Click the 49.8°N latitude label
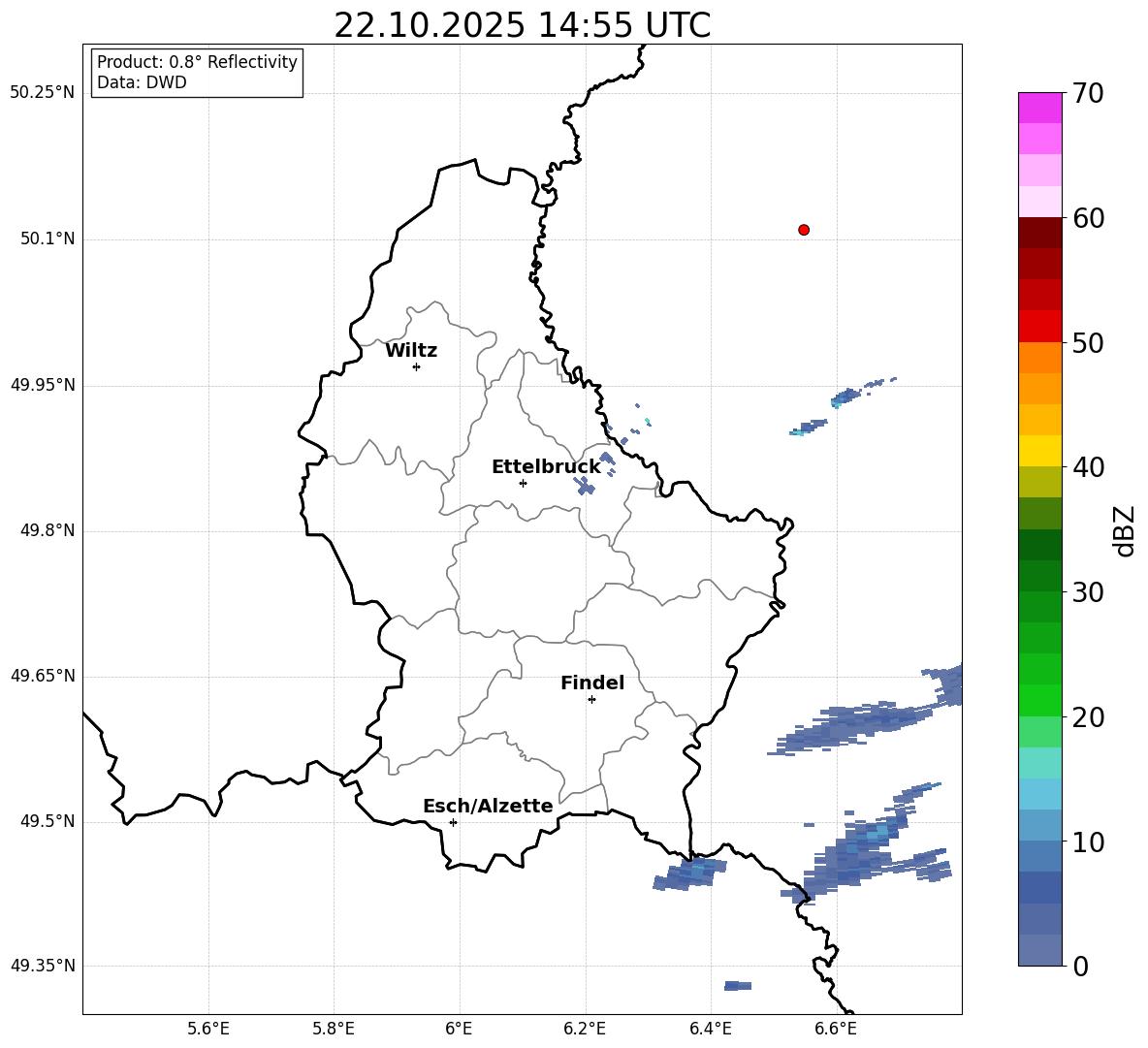This screenshot has width=1148, height=1048. tap(48, 530)
